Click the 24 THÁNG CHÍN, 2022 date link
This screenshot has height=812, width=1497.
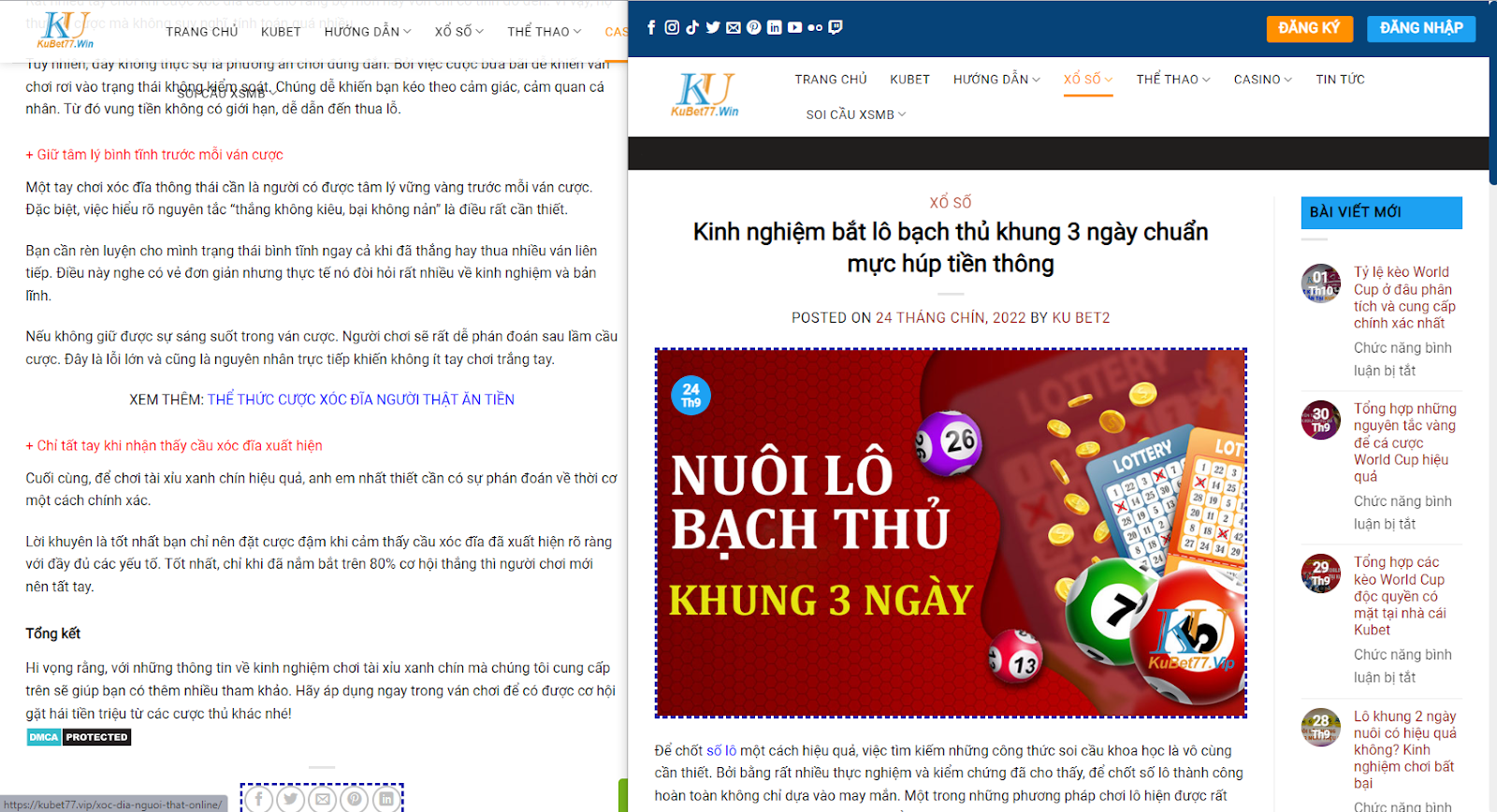(951, 318)
